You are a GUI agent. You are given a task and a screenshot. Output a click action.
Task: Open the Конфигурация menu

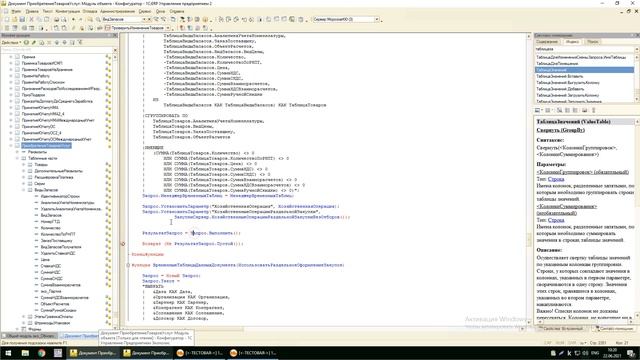coord(67,11)
